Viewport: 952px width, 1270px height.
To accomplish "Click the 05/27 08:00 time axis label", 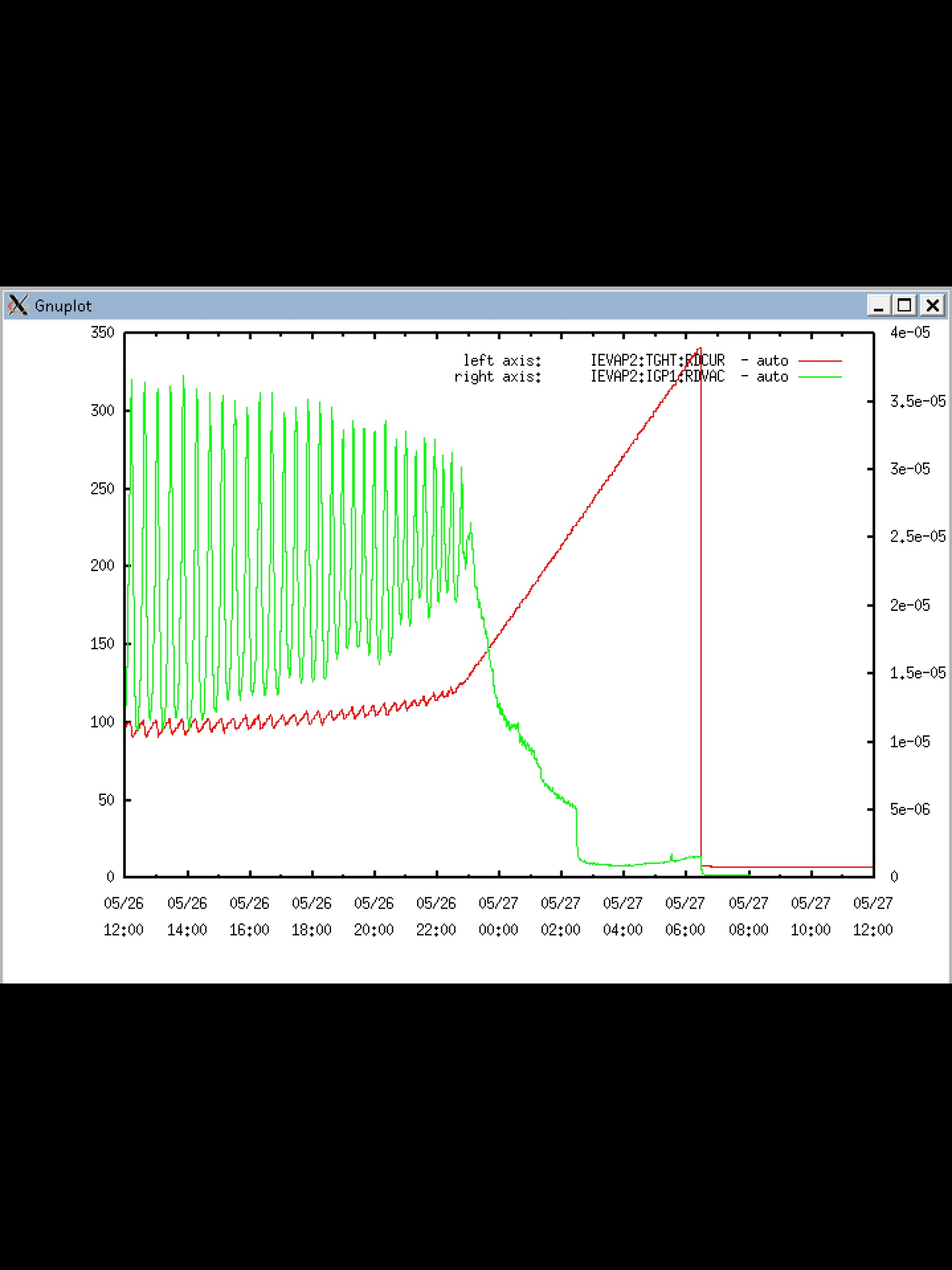I will coord(749,917).
